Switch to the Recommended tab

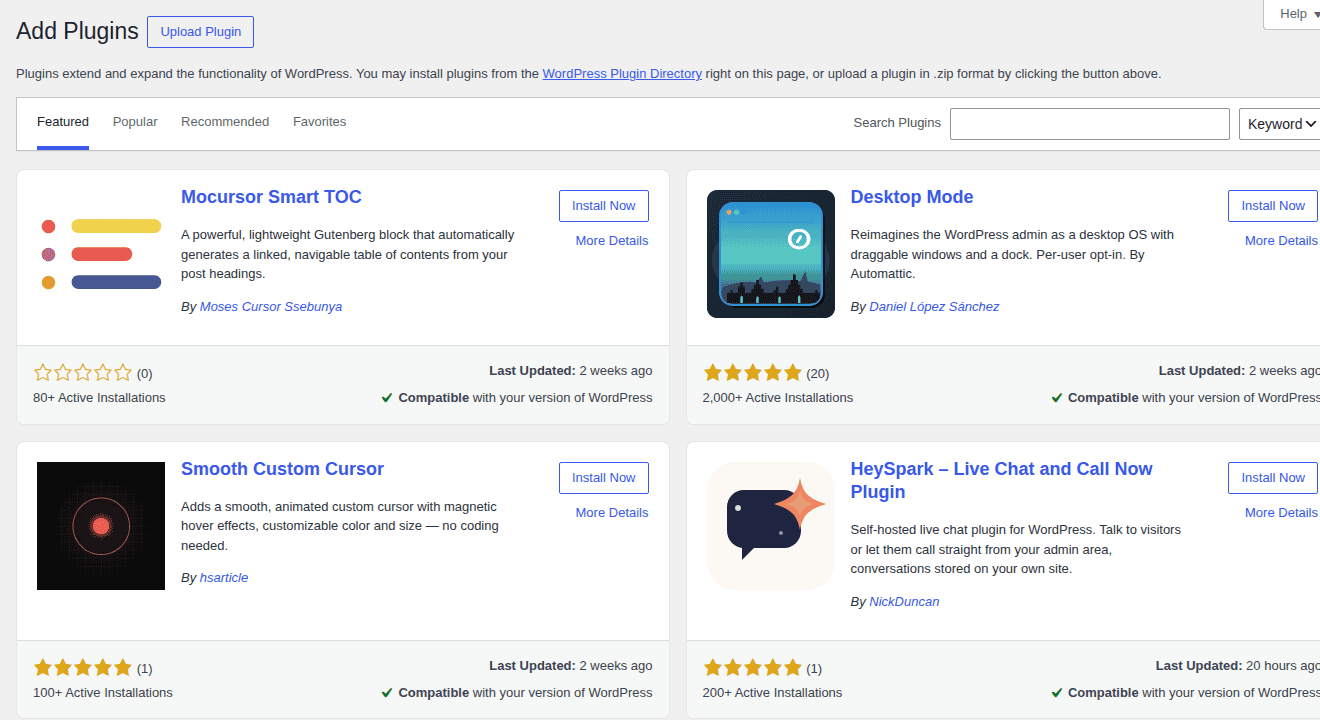tap(225, 122)
